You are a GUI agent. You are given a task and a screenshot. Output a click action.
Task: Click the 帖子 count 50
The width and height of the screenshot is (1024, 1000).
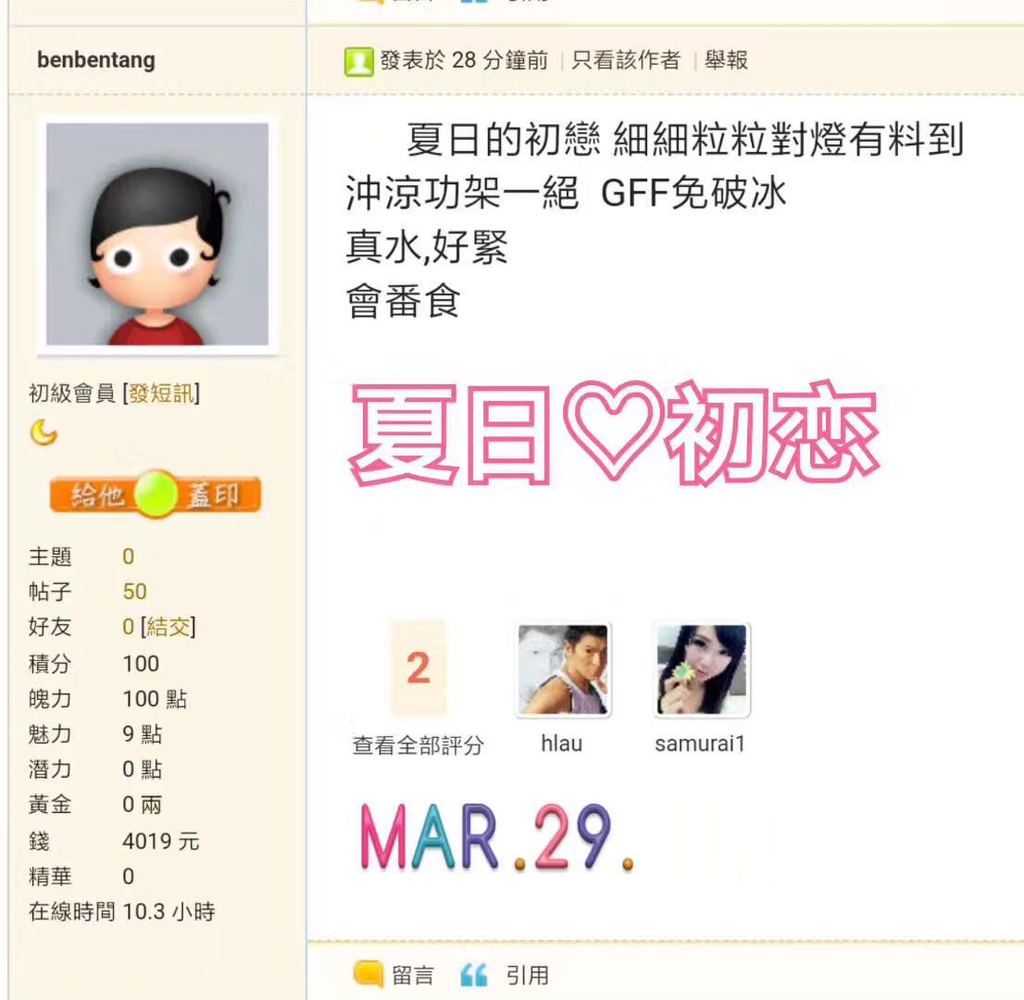click(x=135, y=592)
